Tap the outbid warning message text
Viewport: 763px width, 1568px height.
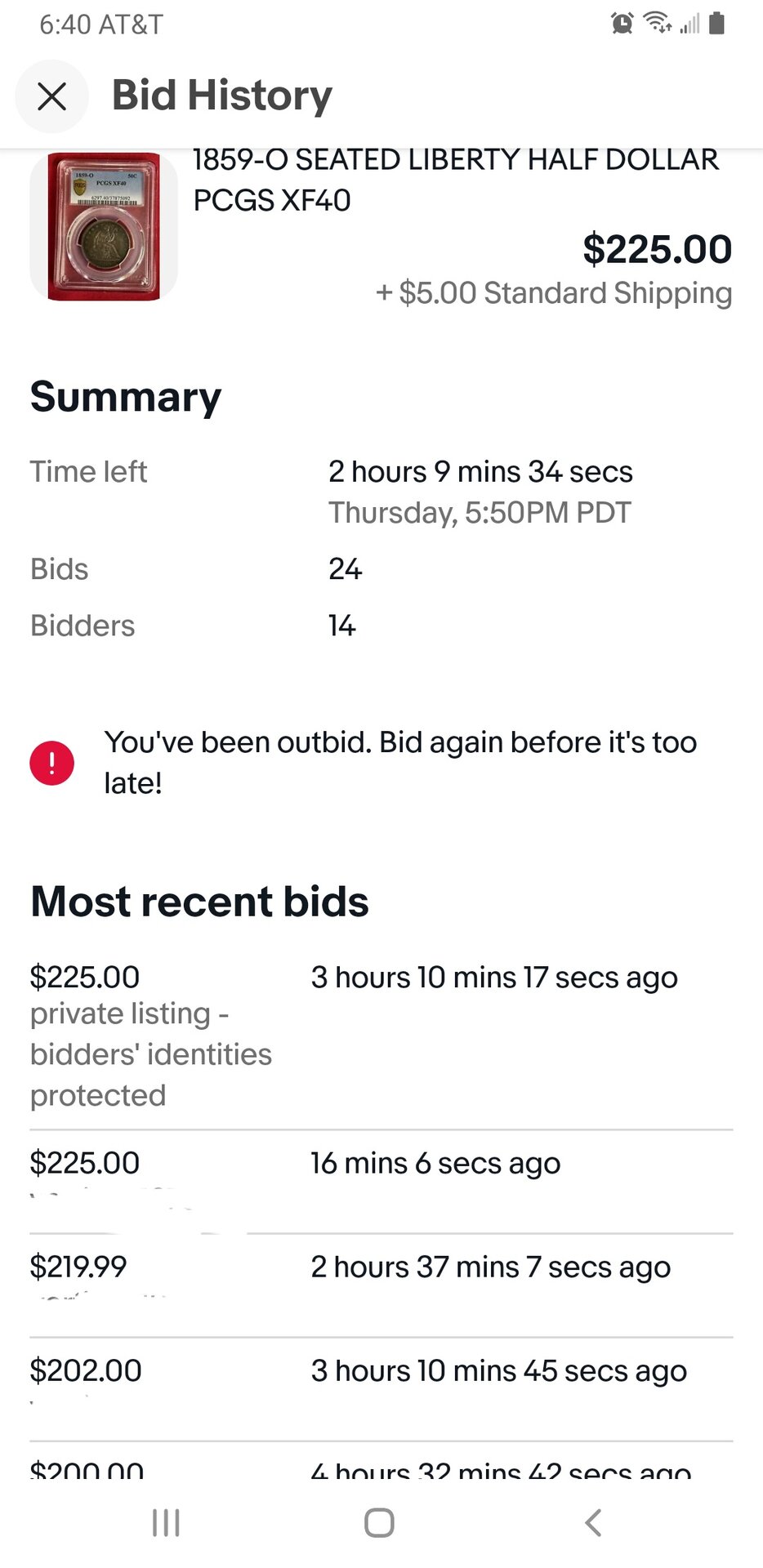(400, 762)
